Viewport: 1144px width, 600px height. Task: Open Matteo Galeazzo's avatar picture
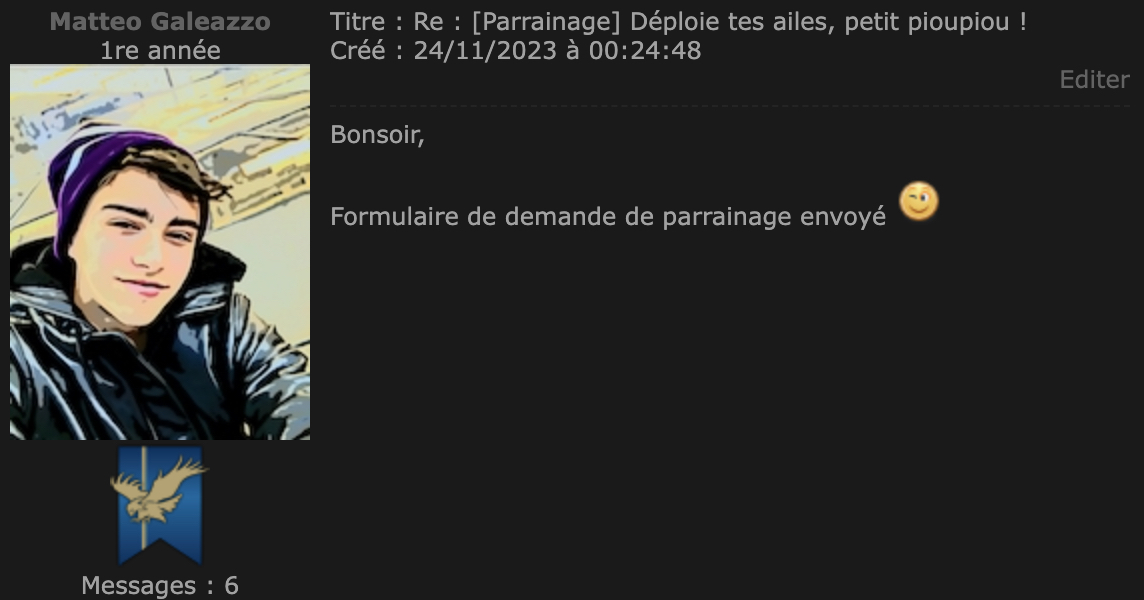click(160, 252)
